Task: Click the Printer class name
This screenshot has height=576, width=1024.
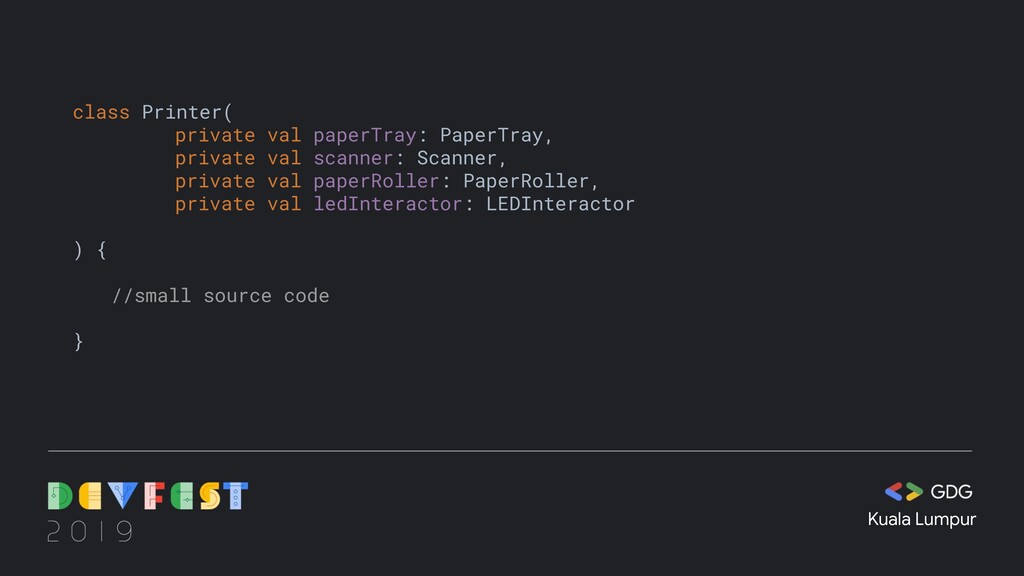Action: 182,112
